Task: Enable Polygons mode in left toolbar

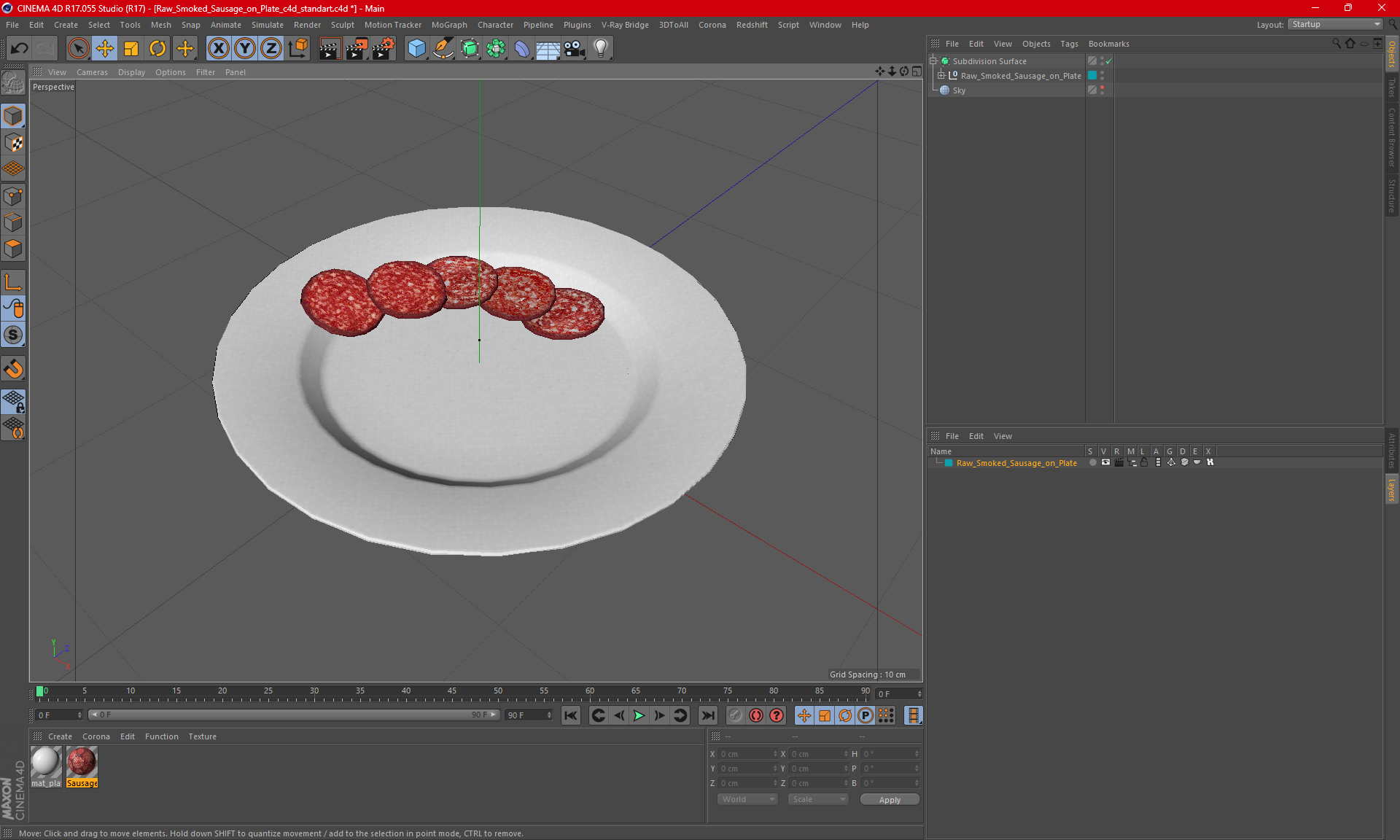Action: pyautogui.click(x=13, y=249)
